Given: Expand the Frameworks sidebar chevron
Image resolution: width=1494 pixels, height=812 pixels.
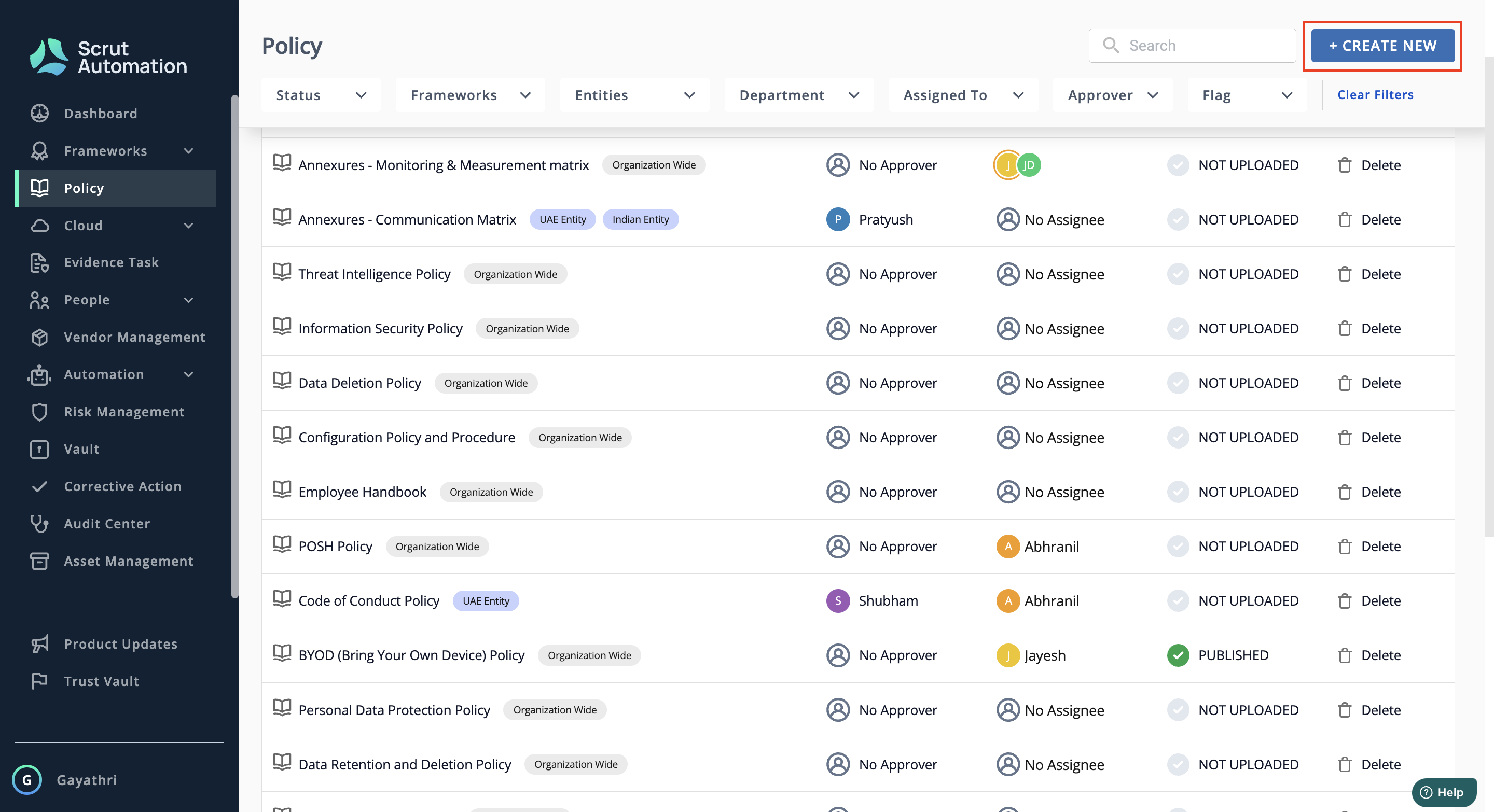Looking at the screenshot, I should pos(188,151).
